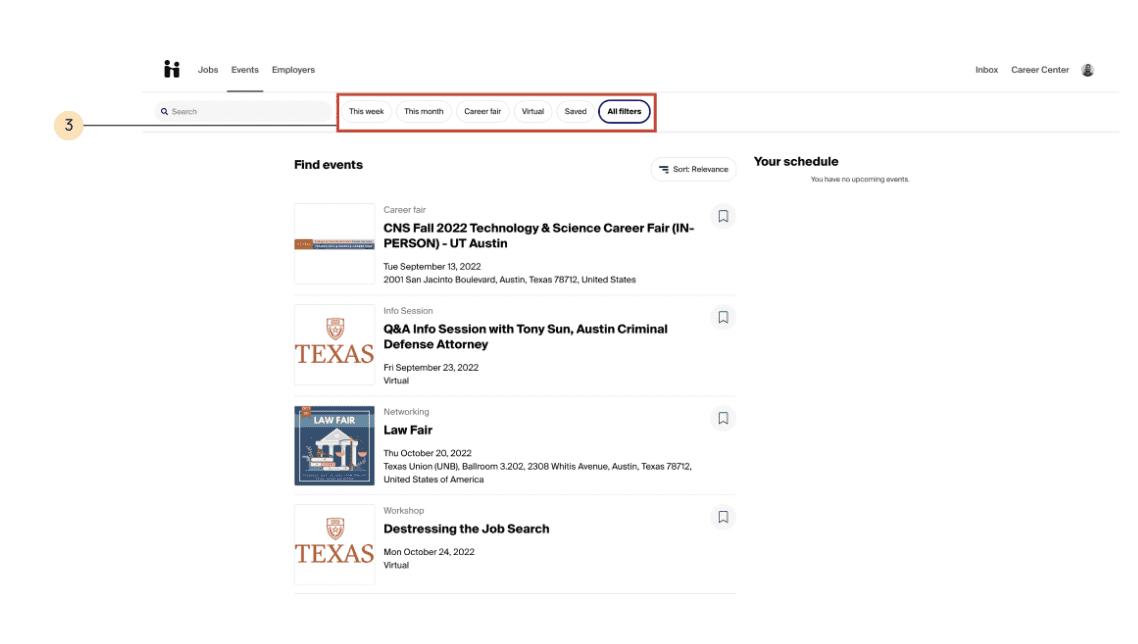
Task: Click the 2001 San Jacinto Boulevard address
Action: pyautogui.click(x=509, y=280)
